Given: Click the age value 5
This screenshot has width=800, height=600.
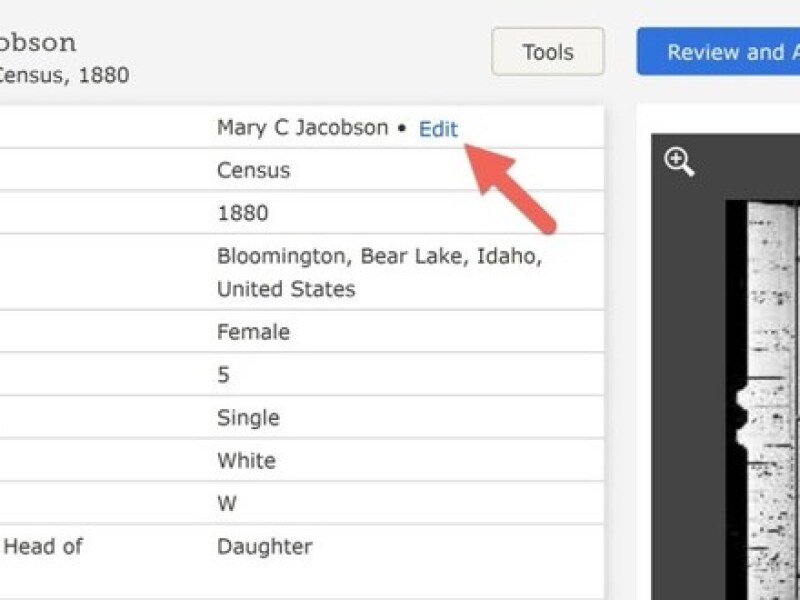Looking at the screenshot, I should pos(223,375).
